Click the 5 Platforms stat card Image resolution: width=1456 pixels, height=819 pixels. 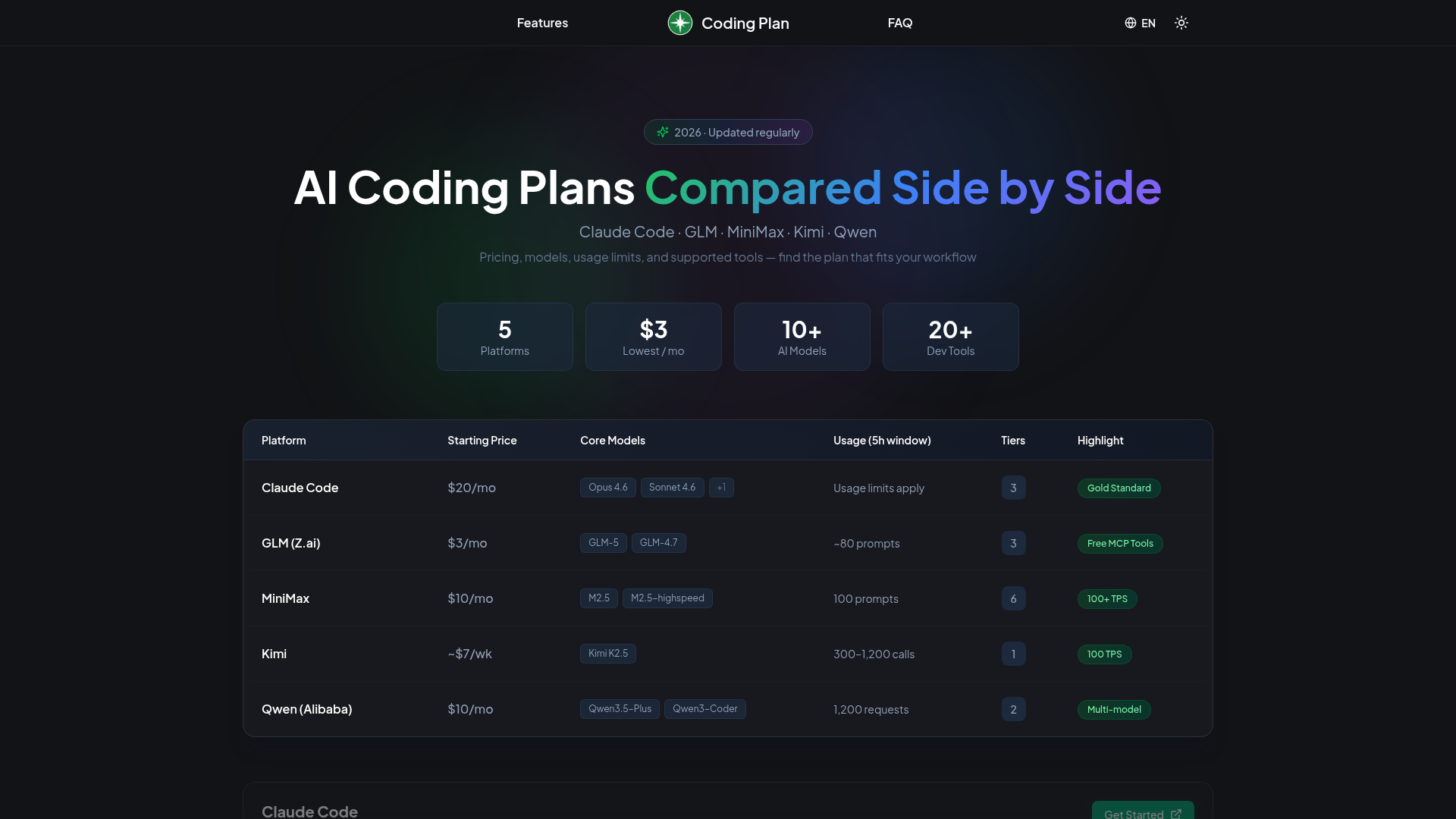[x=505, y=337]
